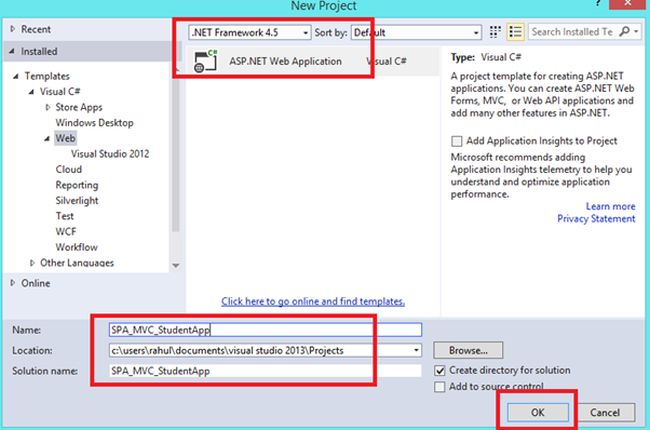
Task: Select Workflow templates category
Action: point(76,247)
